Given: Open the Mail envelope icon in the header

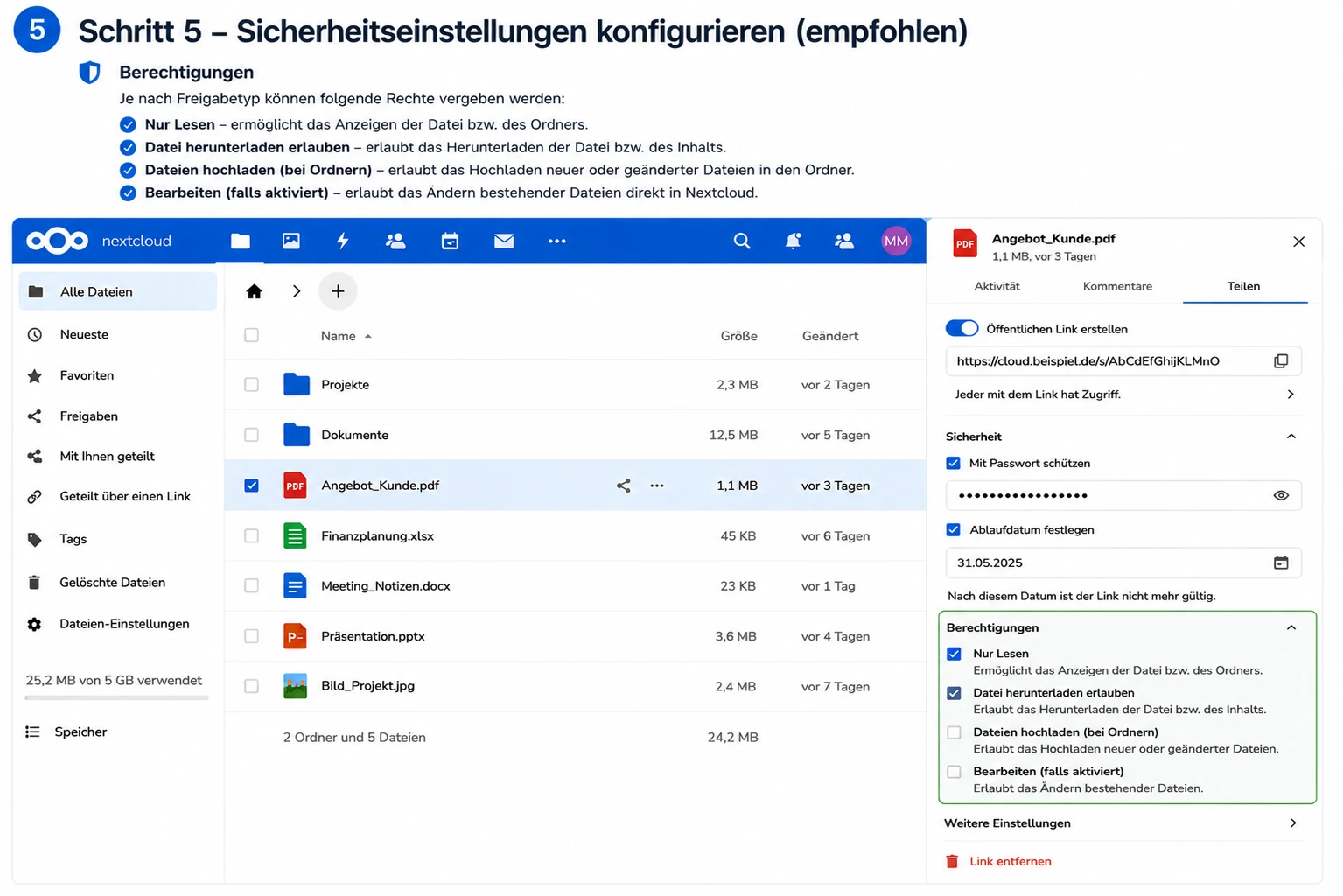Looking at the screenshot, I should point(504,241).
